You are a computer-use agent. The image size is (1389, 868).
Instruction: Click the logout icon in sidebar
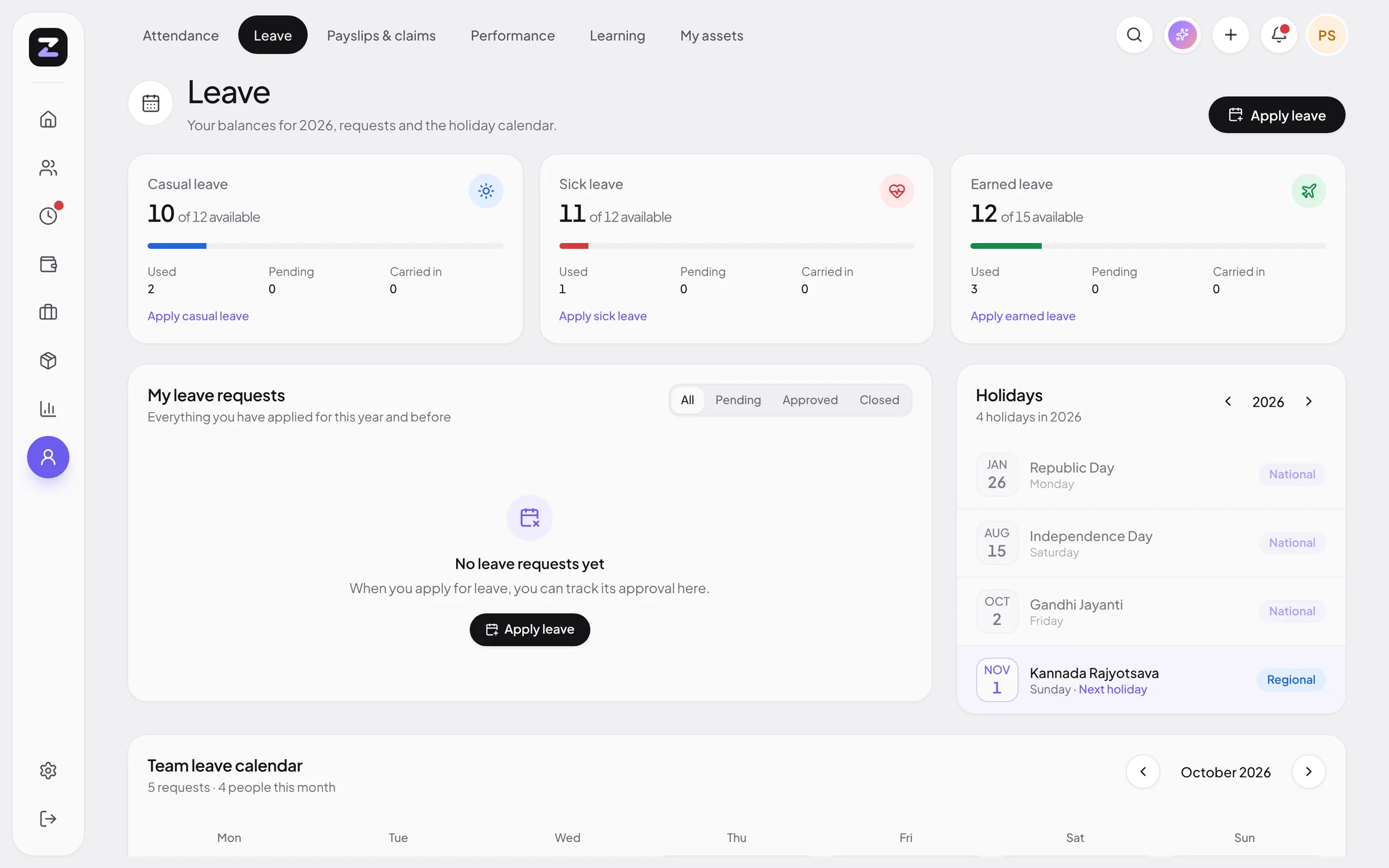48,818
